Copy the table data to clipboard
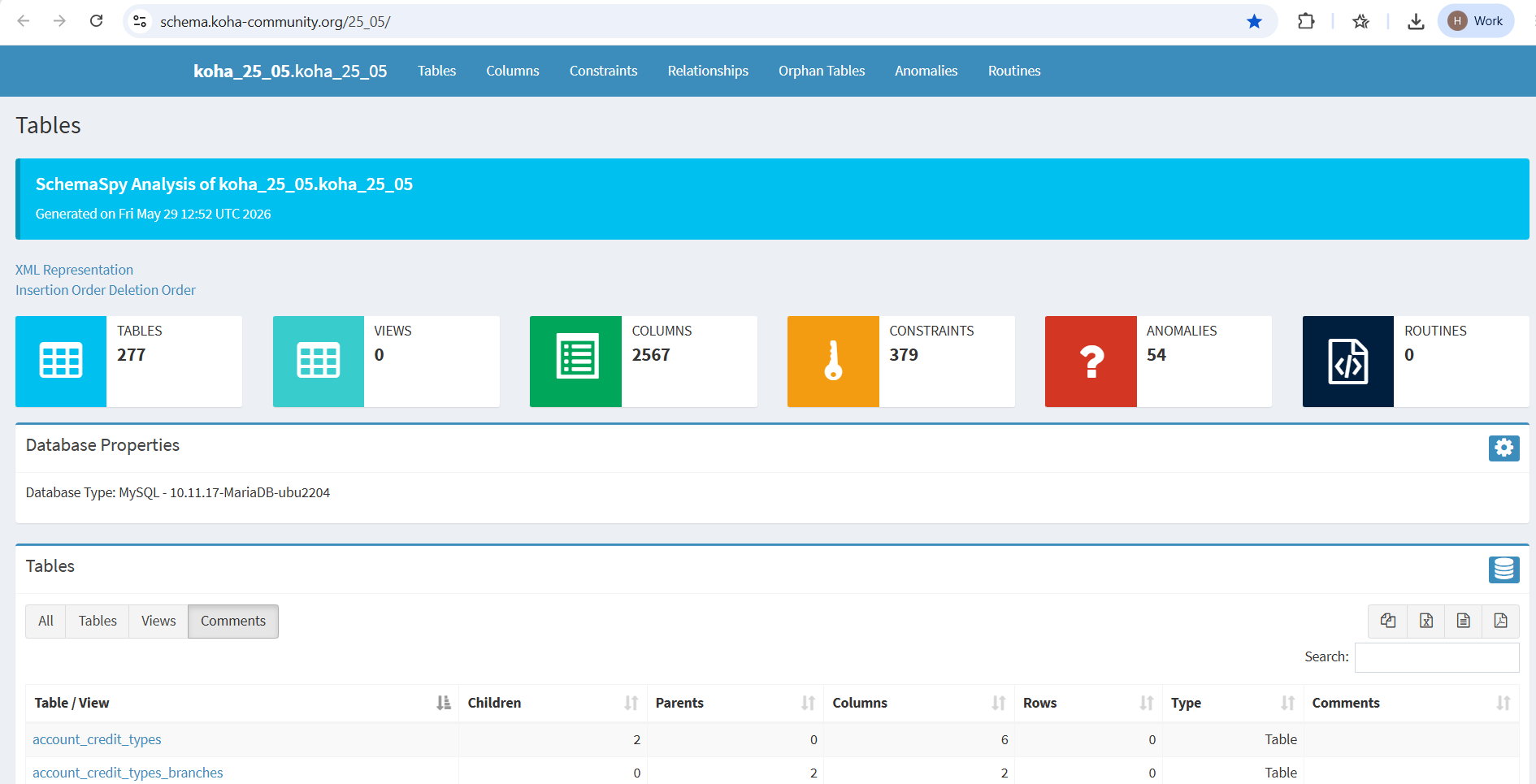Viewport: 1536px width, 784px height. (1388, 622)
